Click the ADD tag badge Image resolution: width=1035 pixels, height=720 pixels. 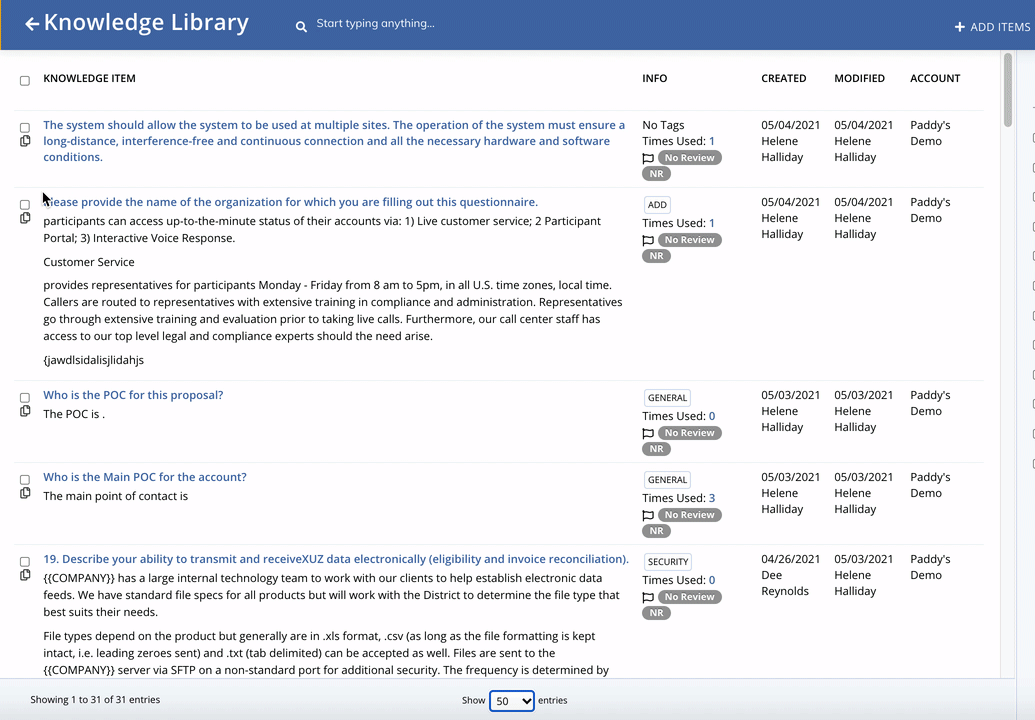point(657,205)
